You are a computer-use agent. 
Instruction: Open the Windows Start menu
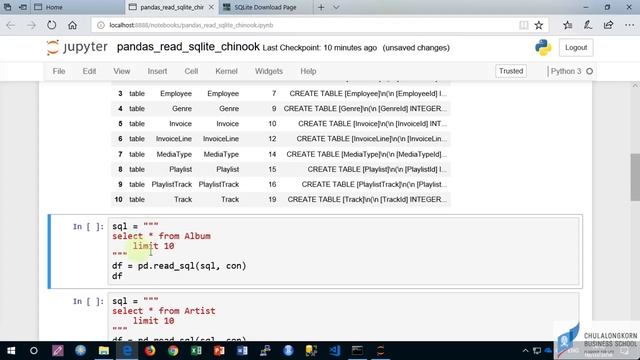[11, 351]
